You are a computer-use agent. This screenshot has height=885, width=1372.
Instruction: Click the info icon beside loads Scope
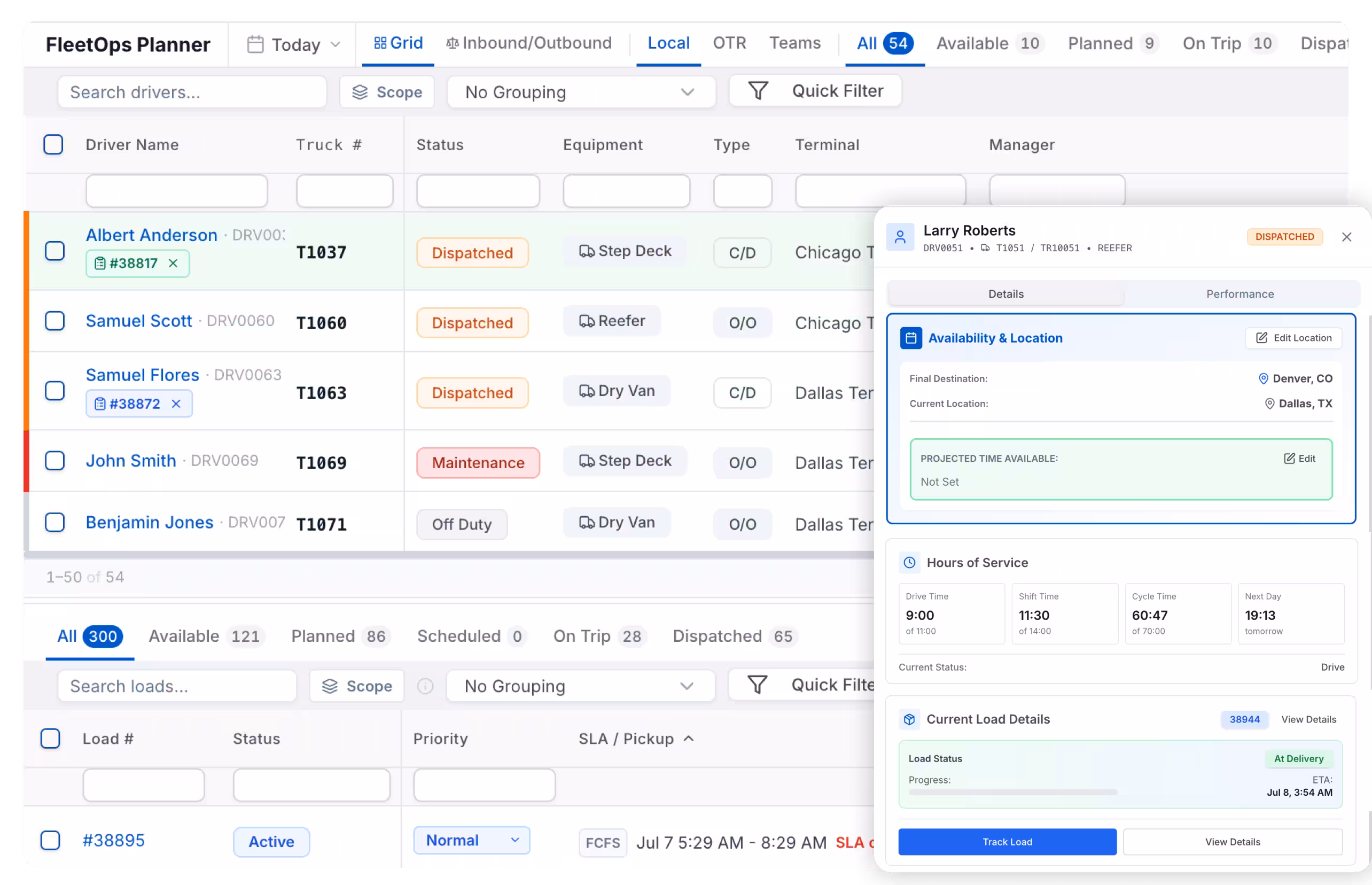click(425, 686)
